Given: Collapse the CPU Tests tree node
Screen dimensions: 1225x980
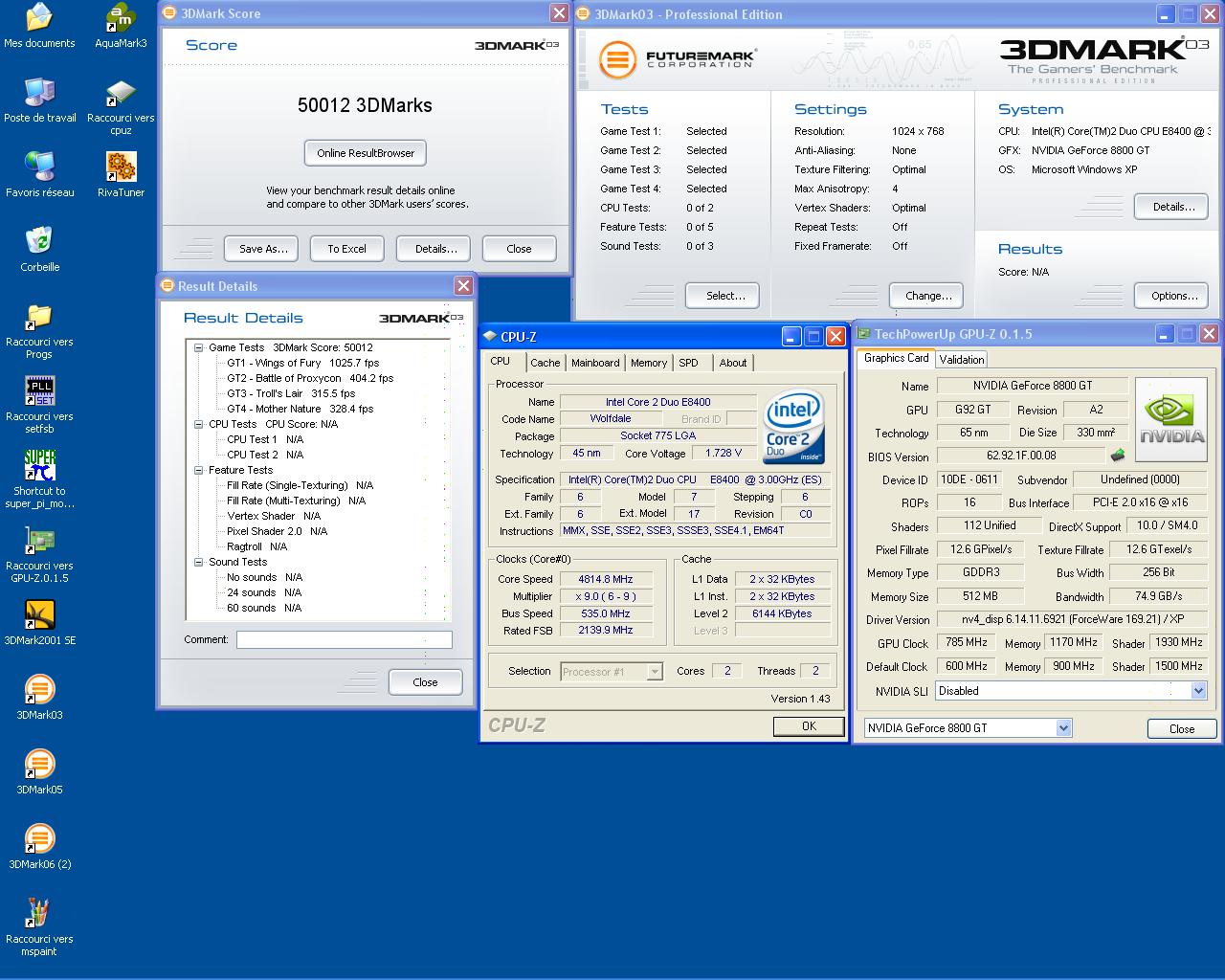Looking at the screenshot, I should (198, 424).
